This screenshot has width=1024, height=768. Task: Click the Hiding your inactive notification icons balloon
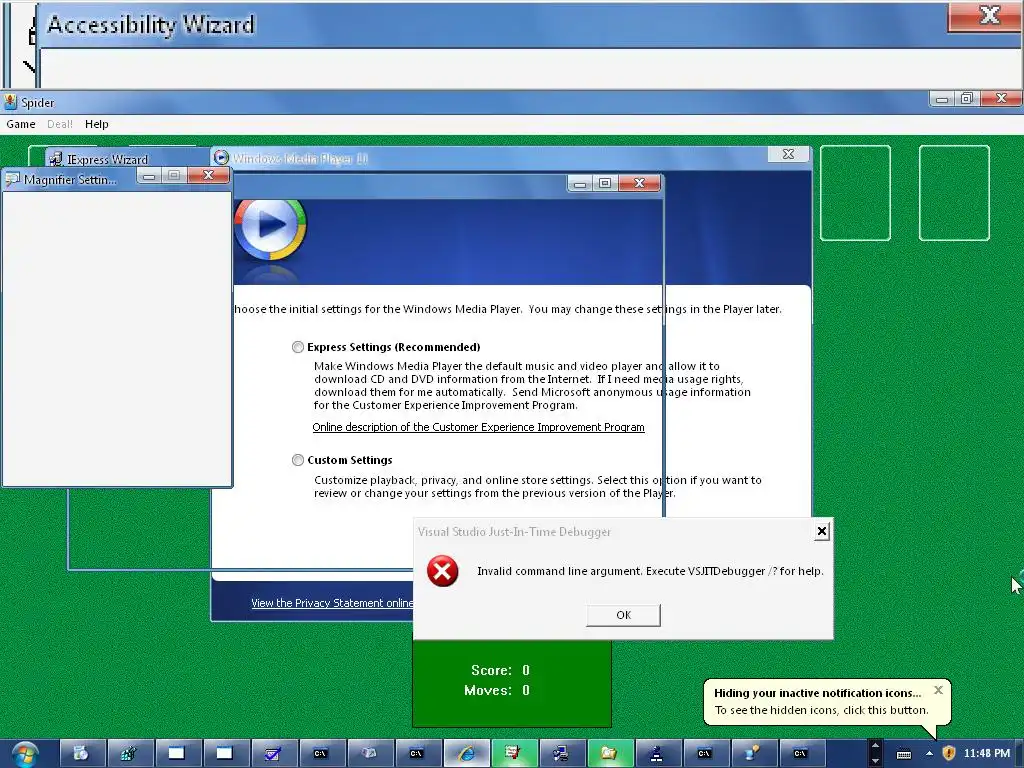(x=827, y=701)
